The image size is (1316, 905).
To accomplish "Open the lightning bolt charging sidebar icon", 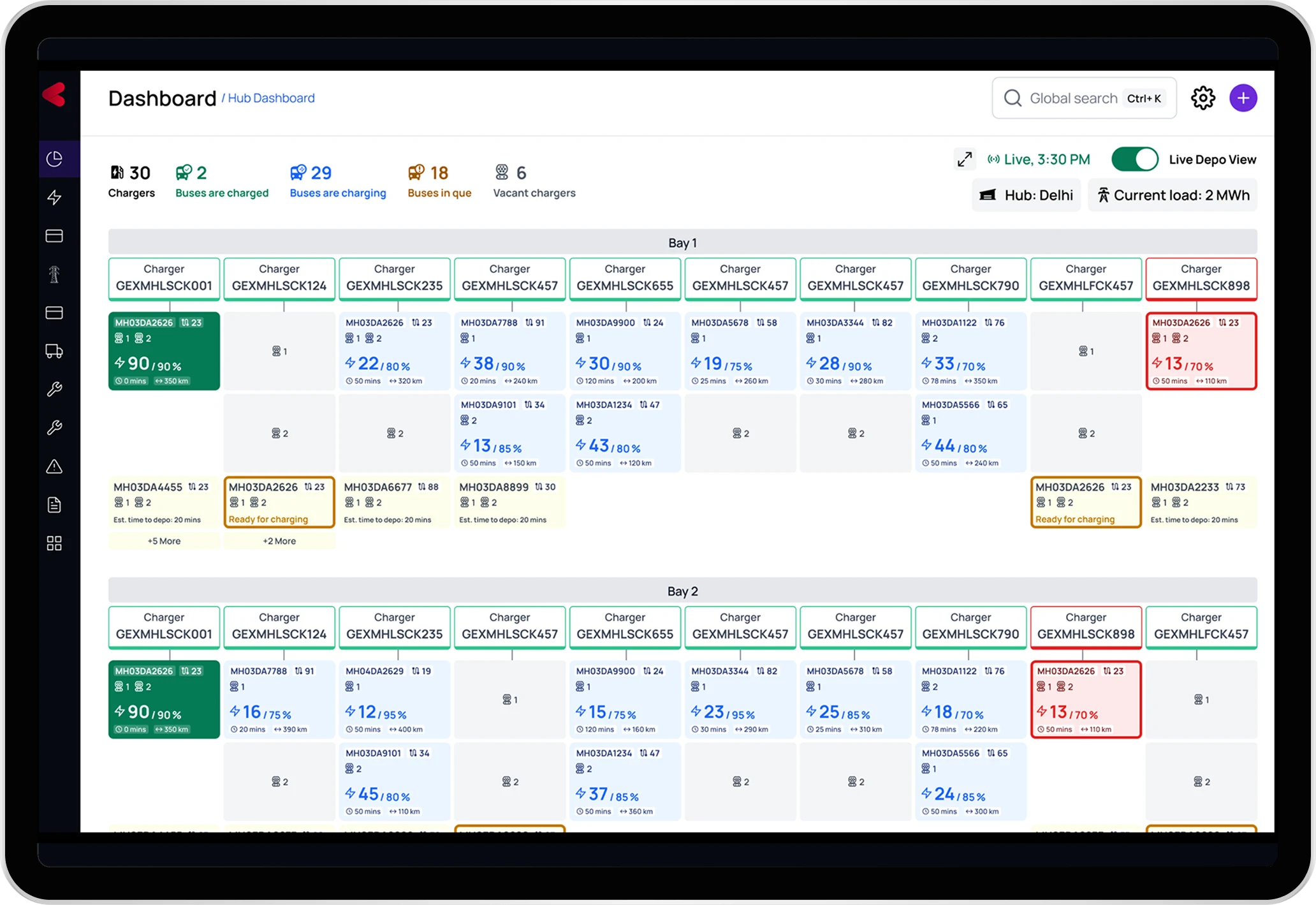I will [55, 197].
